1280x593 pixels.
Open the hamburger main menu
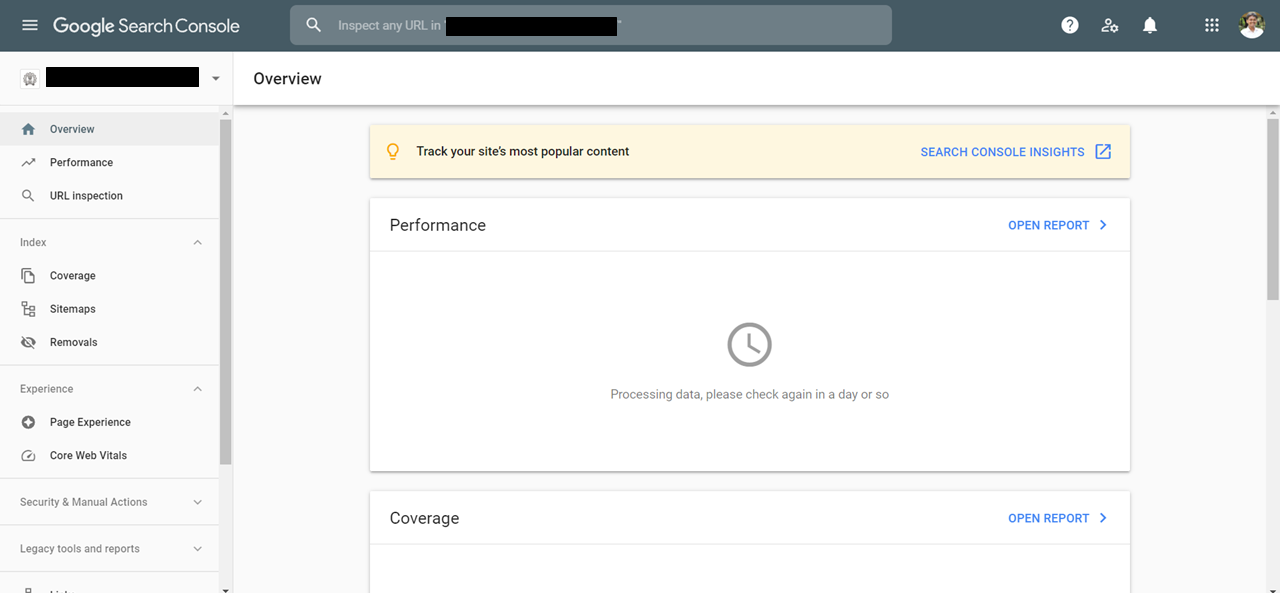[30, 25]
